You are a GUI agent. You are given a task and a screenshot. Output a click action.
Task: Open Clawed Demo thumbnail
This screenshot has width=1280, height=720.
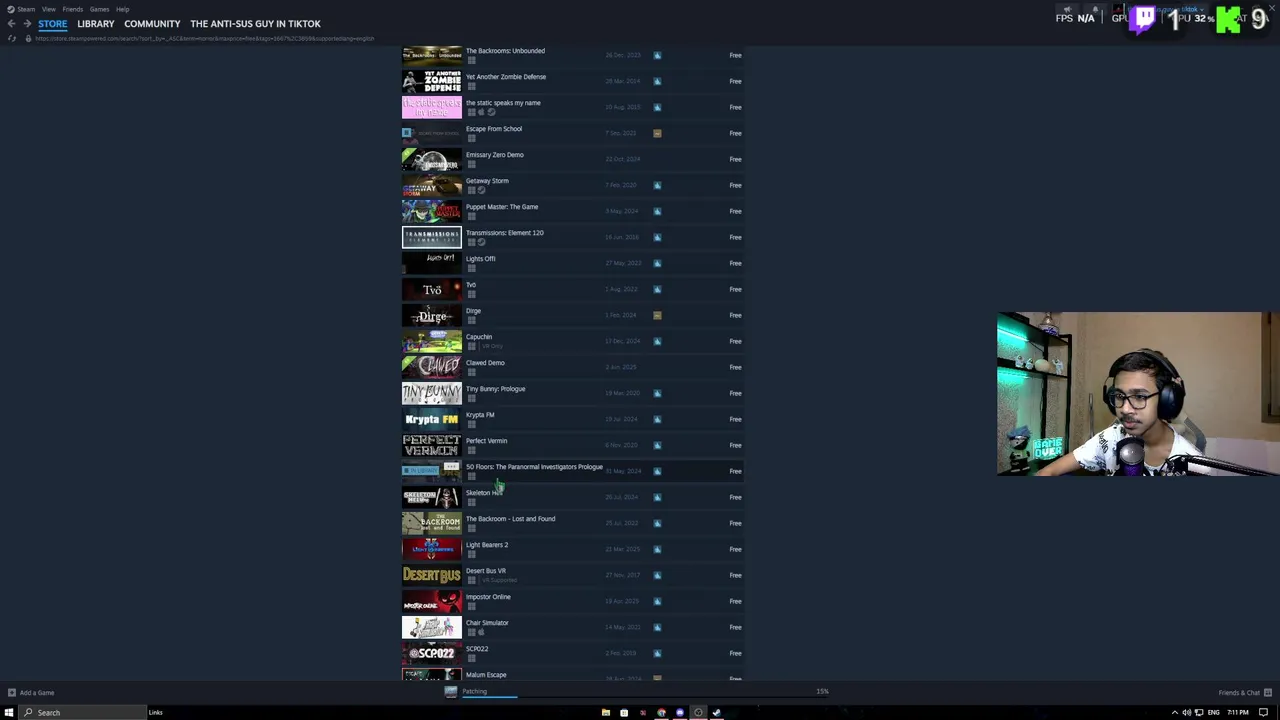coord(432,367)
